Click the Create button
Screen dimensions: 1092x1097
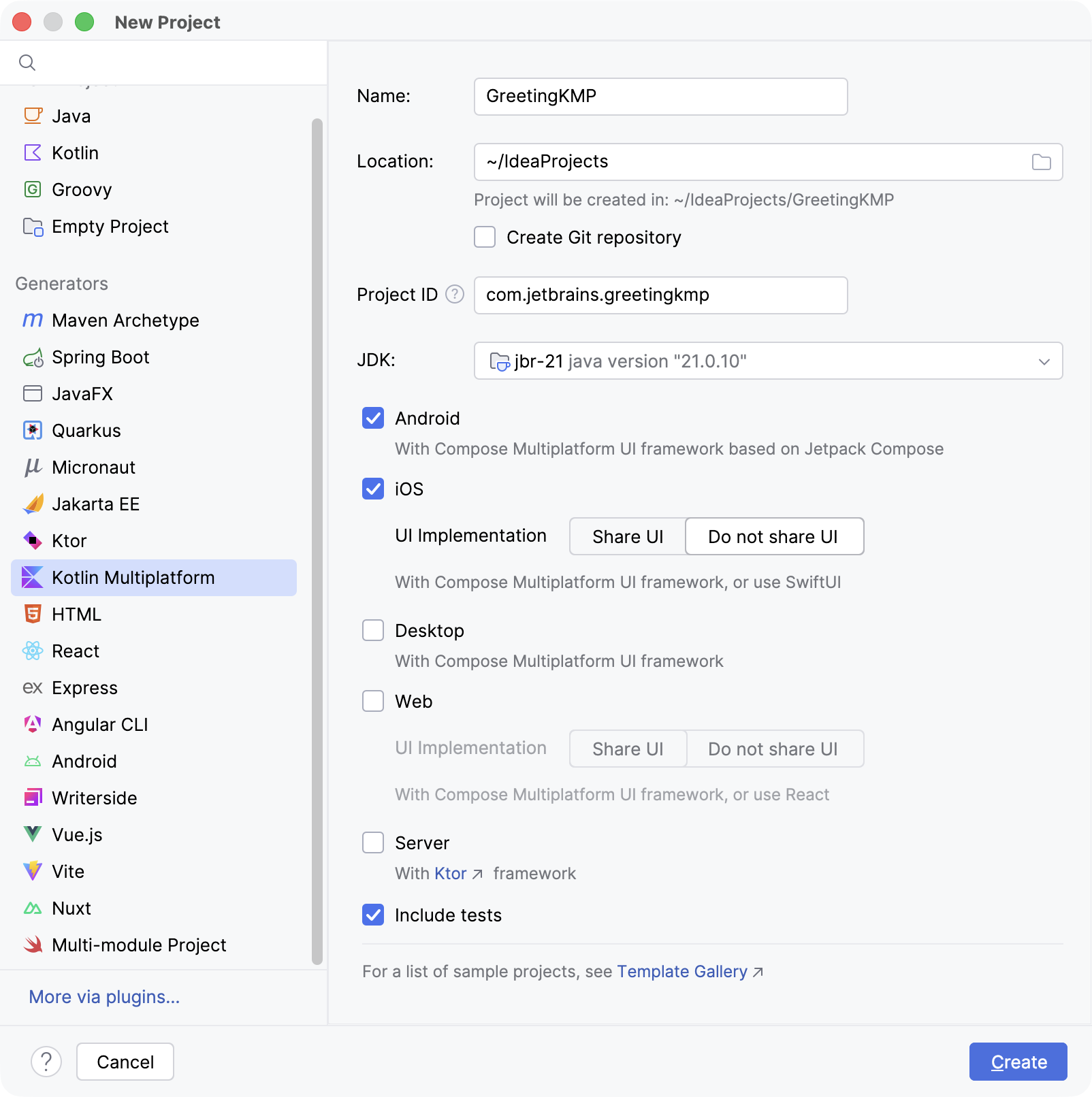[1018, 1062]
